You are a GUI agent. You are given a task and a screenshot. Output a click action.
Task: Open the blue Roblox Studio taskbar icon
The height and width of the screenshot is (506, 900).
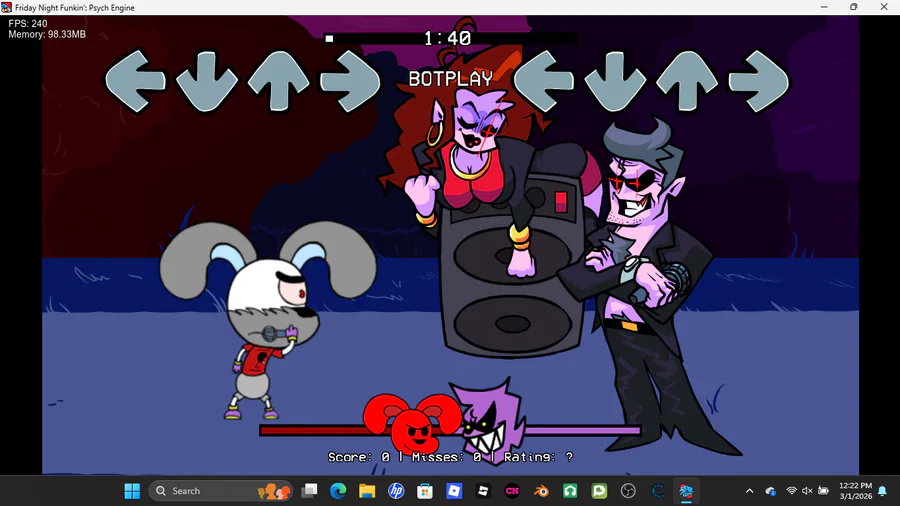coord(454,491)
